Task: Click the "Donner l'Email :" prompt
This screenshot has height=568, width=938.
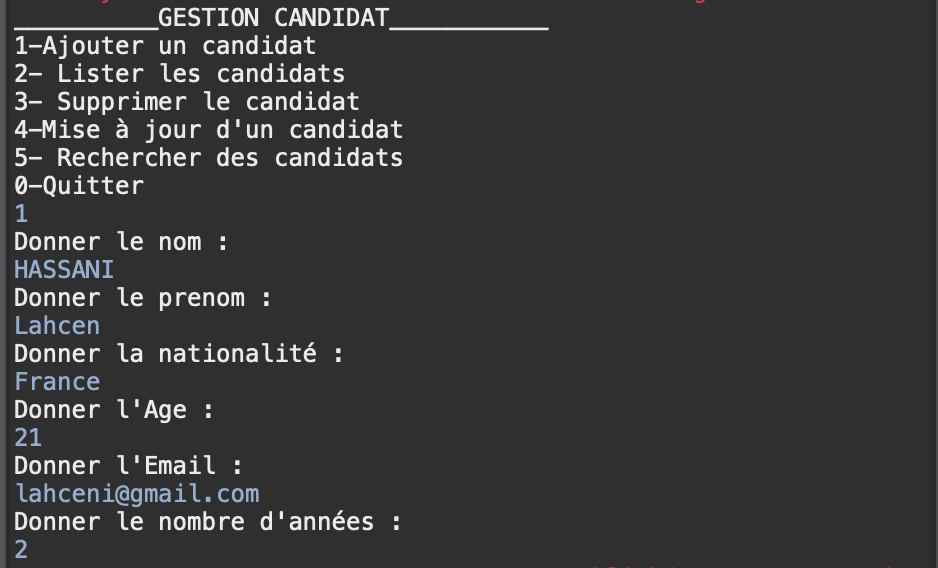Action: tap(129, 466)
